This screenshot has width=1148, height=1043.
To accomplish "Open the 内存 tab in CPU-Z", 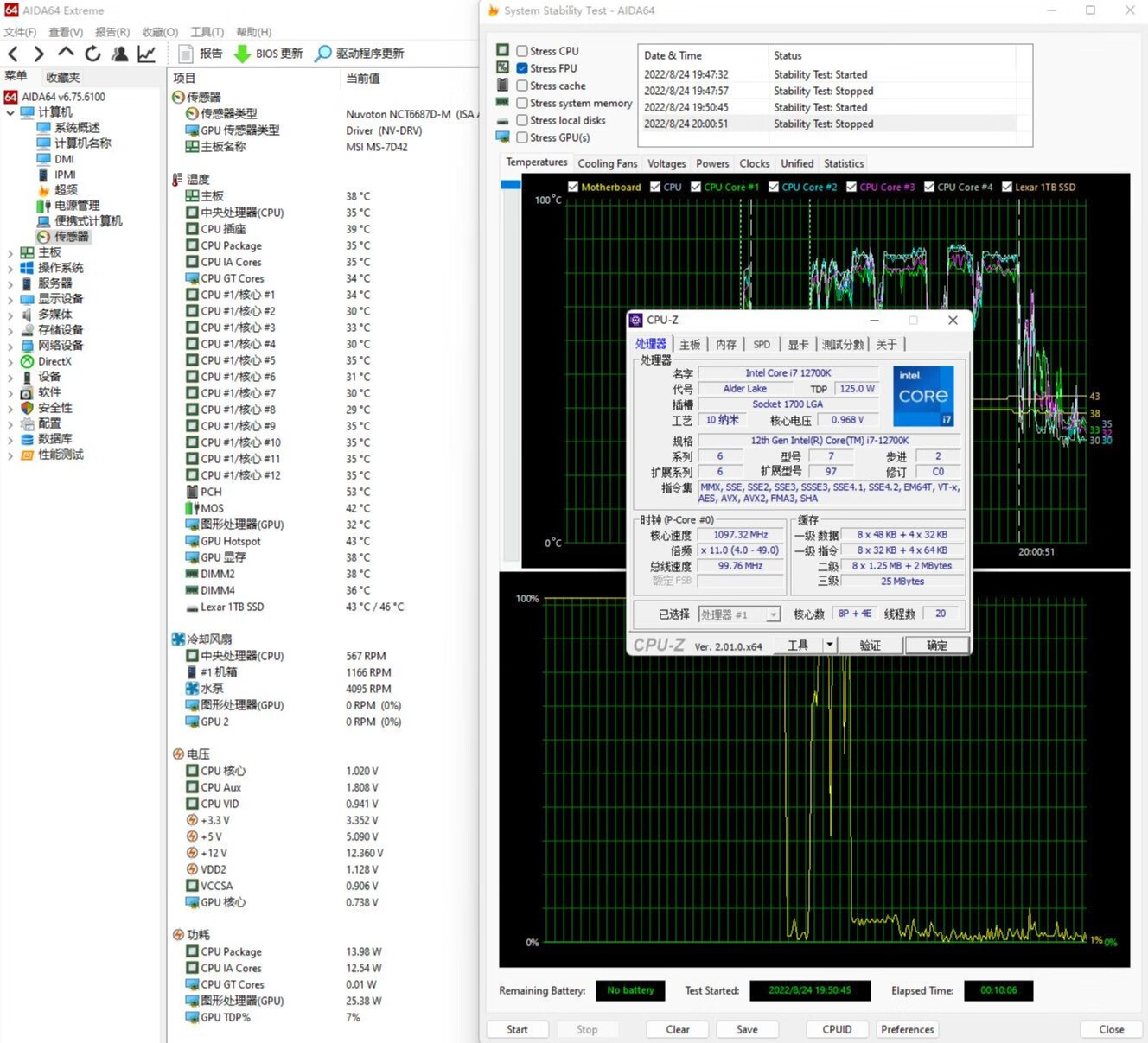I will click(725, 344).
